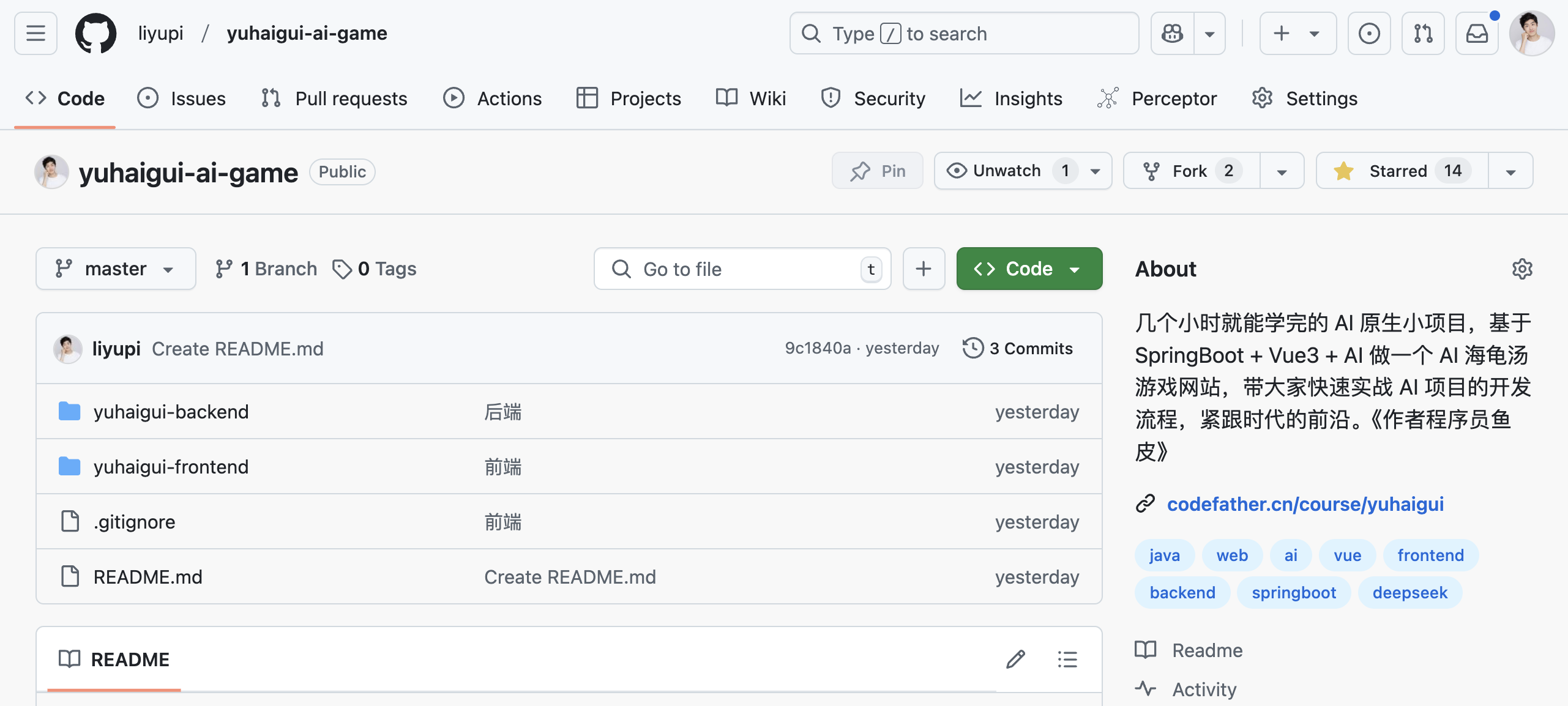Open README outline list icon

tap(1067, 660)
